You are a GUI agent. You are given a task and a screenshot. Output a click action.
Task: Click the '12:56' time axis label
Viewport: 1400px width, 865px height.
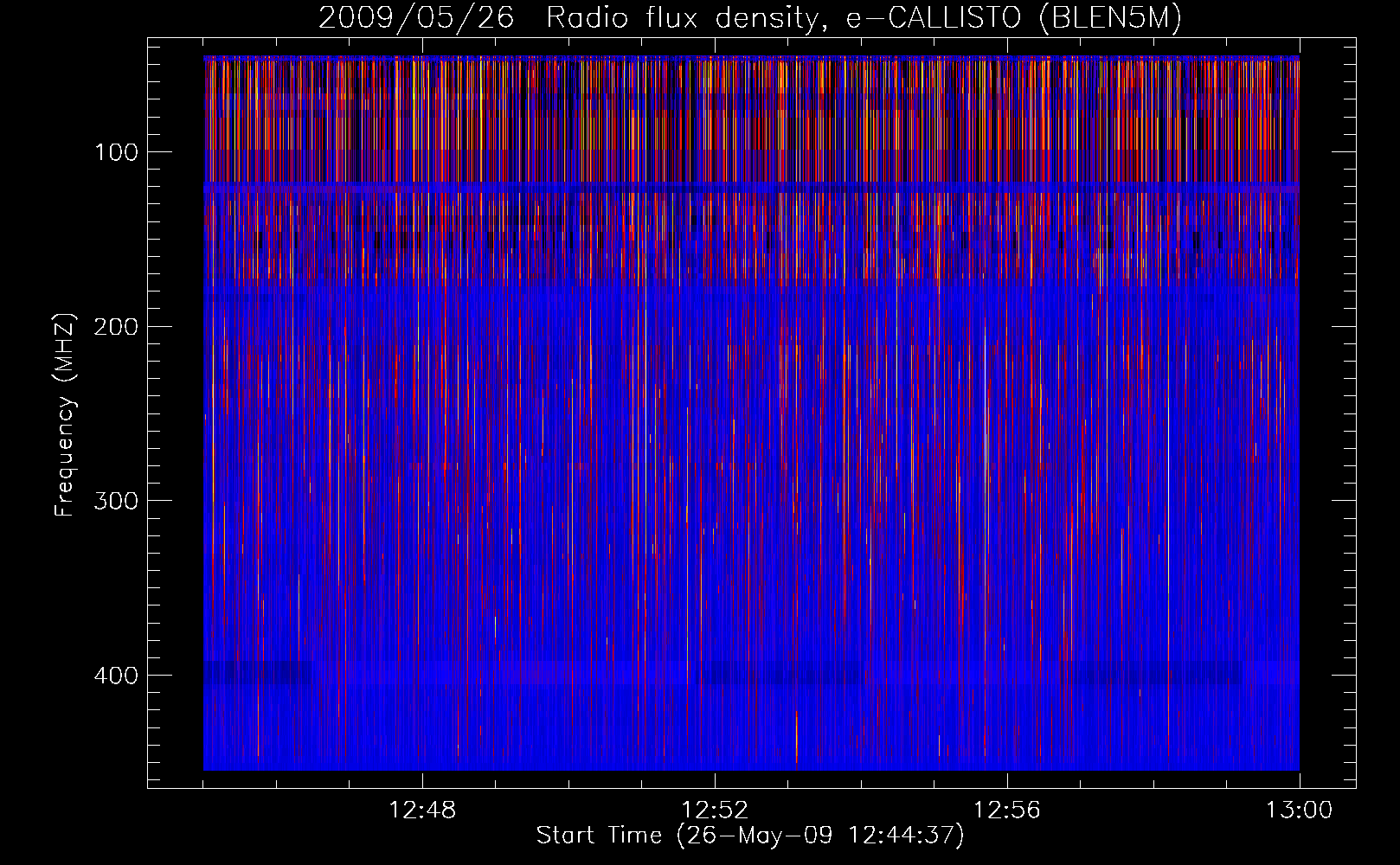(1007, 811)
